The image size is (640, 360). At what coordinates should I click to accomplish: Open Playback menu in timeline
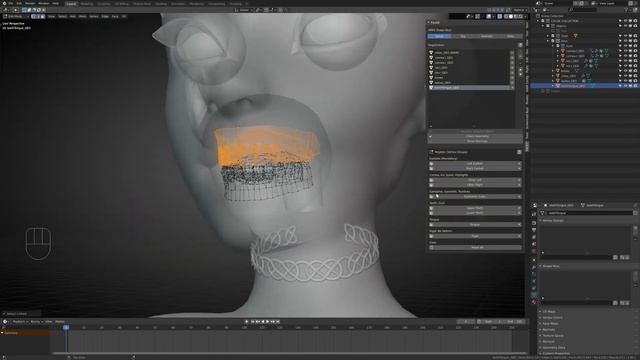(x=19, y=322)
